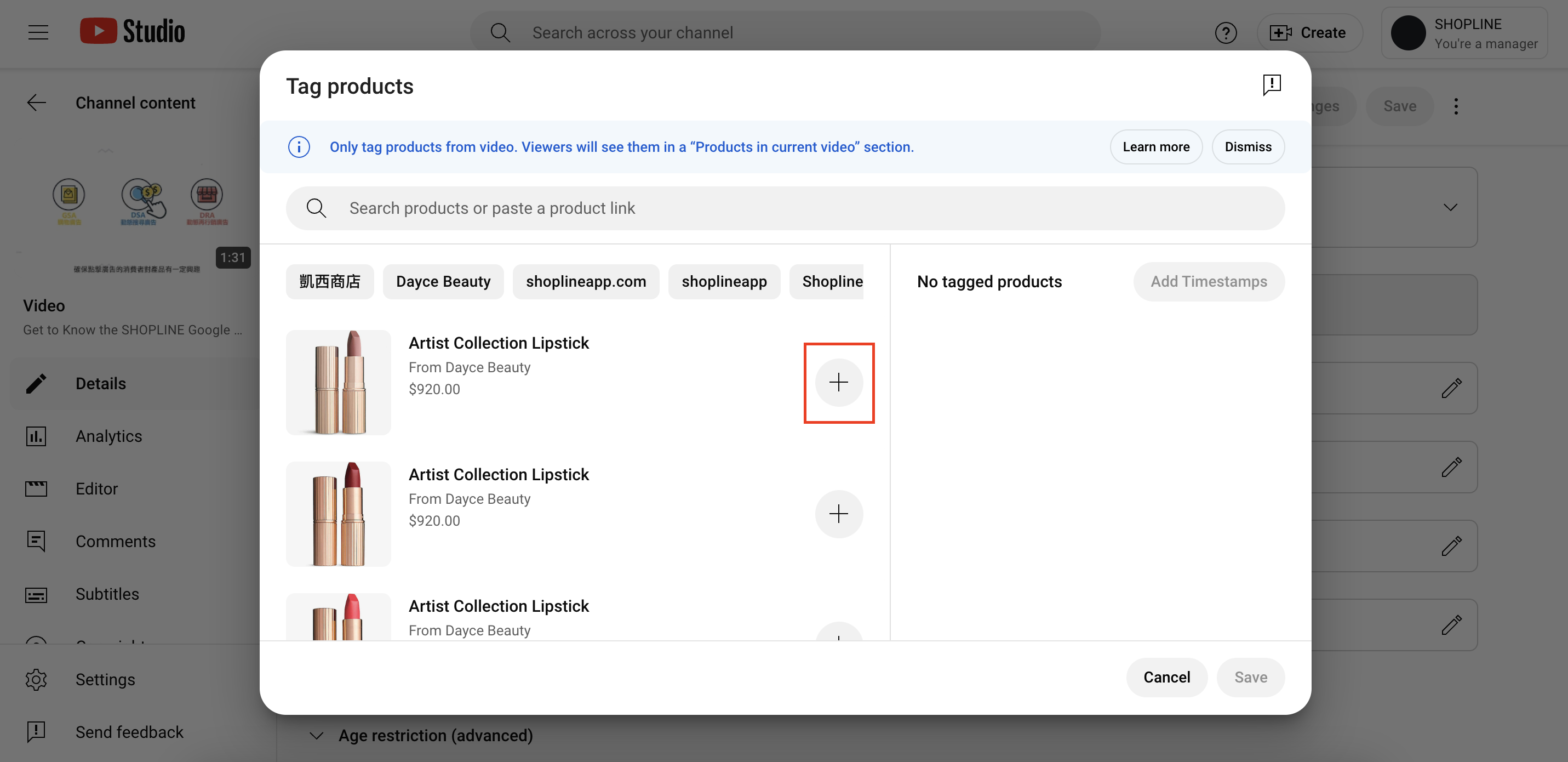Click the Send feedback flag icon
This screenshot has width=1568, height=762.
(x=36, y=731)
